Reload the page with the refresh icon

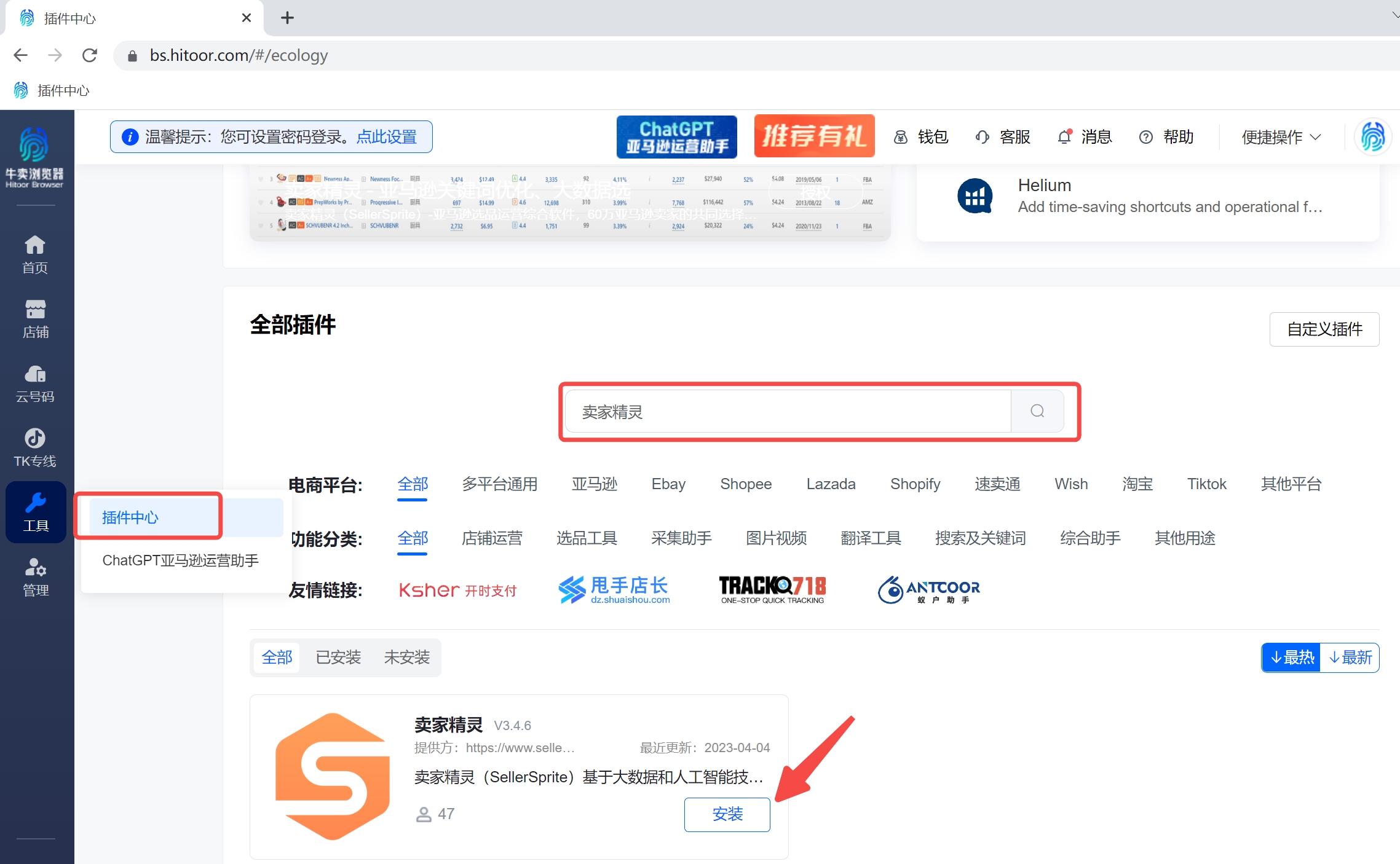point(90,55)
